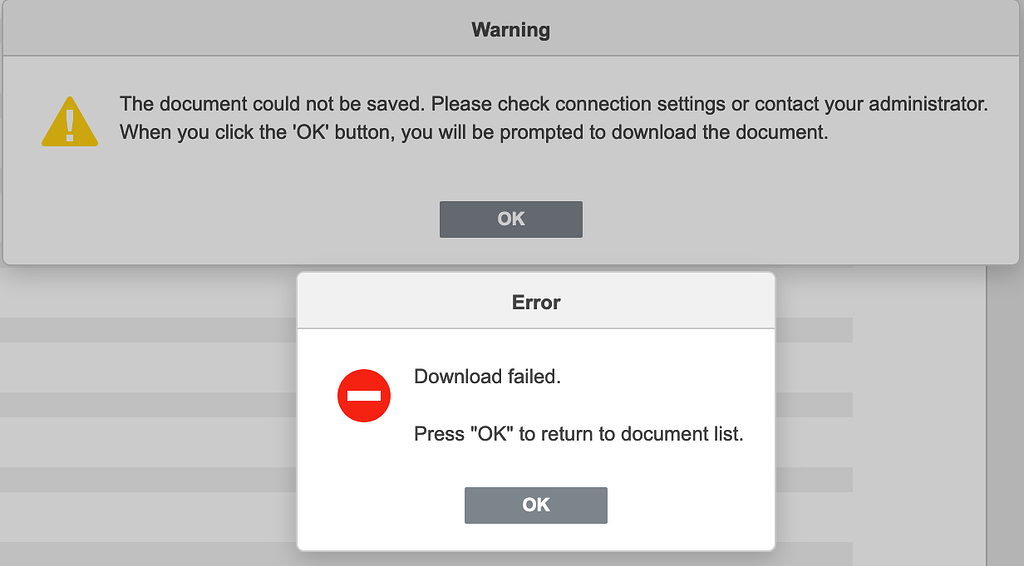Click the "Warning" dialog title text
This screenshot has width=1024, height=566.
(x=510, y=30)
